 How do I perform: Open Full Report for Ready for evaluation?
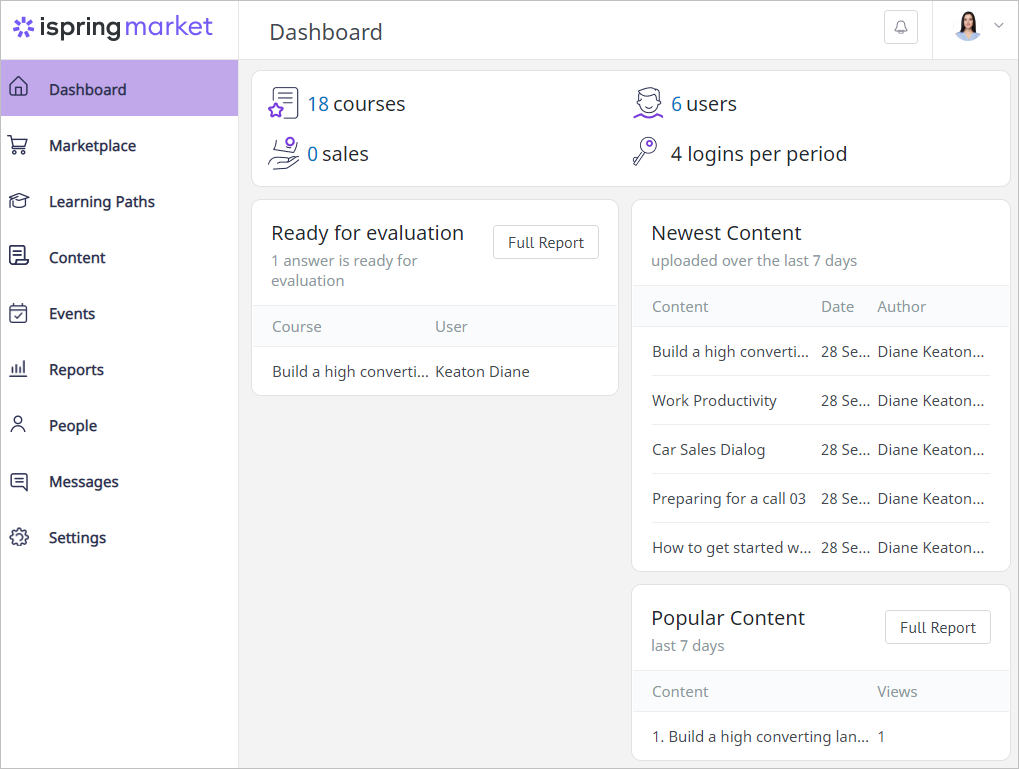(x=546, y=242)
